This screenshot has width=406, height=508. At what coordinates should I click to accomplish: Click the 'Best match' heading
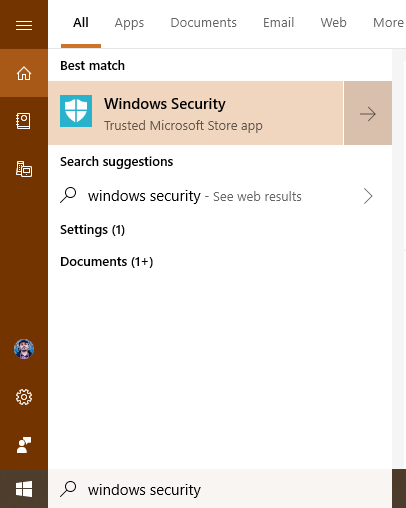pyautogui.click(x=92, y=66)
